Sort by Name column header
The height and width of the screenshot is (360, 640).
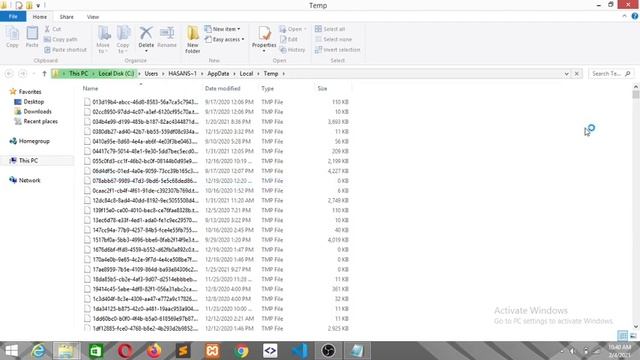pyautogui.click(x=90, y=89)
